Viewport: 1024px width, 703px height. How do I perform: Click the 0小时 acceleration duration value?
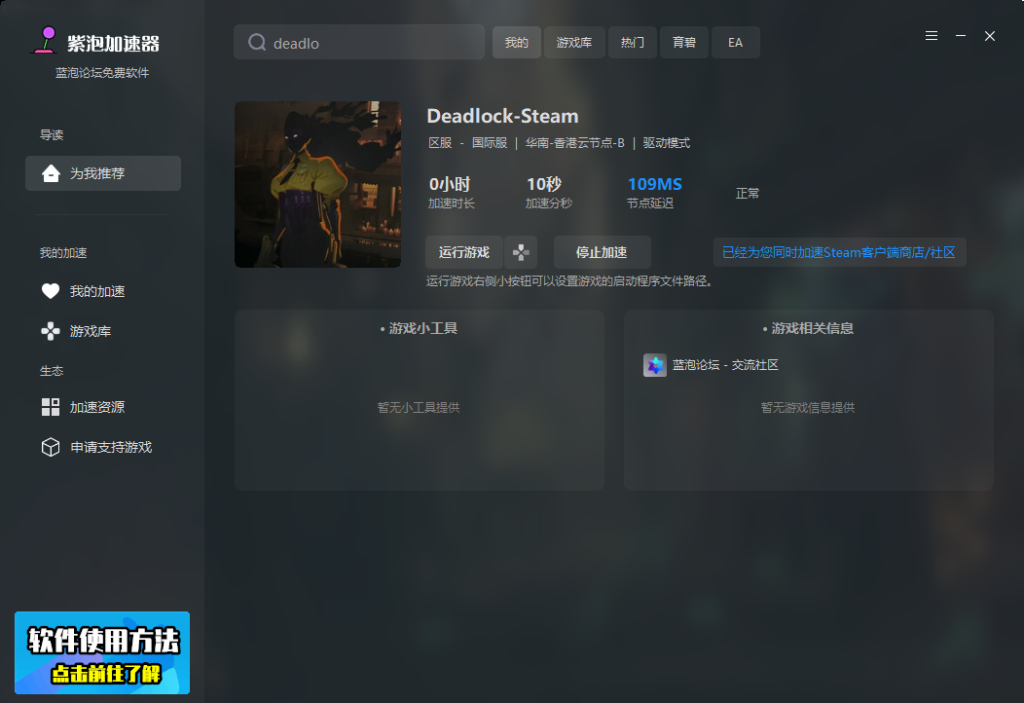[x=449, y=184]
